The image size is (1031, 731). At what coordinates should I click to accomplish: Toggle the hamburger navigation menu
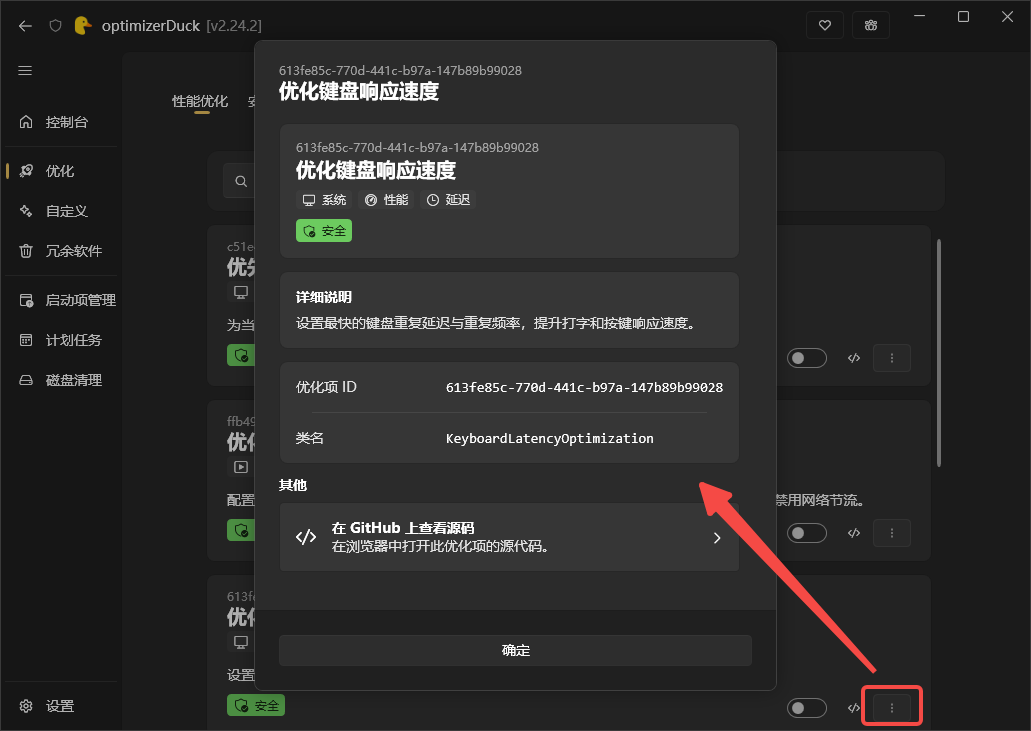pos(25,70)
